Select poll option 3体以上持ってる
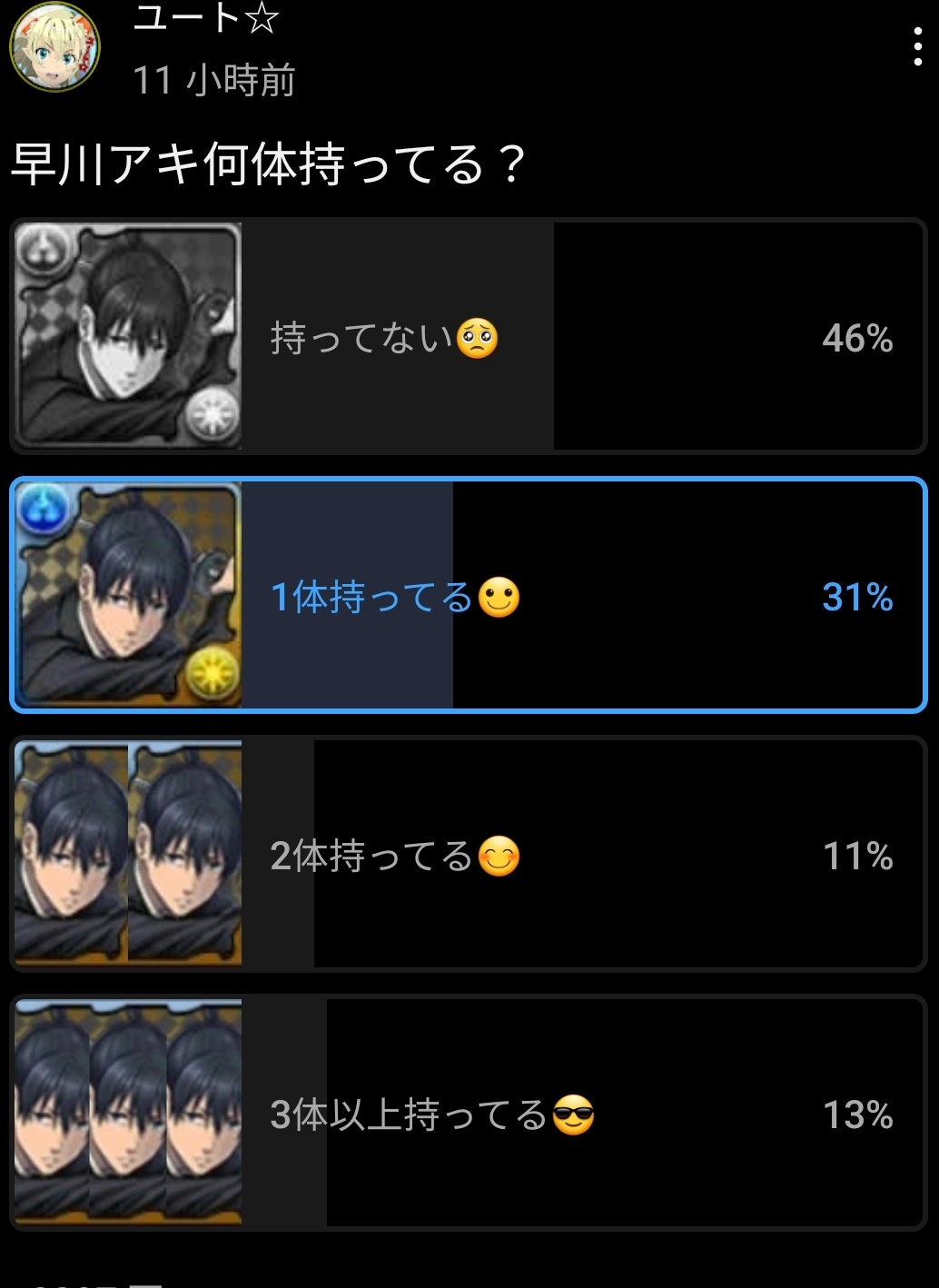The width and height of the screenshot is (939, 1288). tap(469, 1113)
